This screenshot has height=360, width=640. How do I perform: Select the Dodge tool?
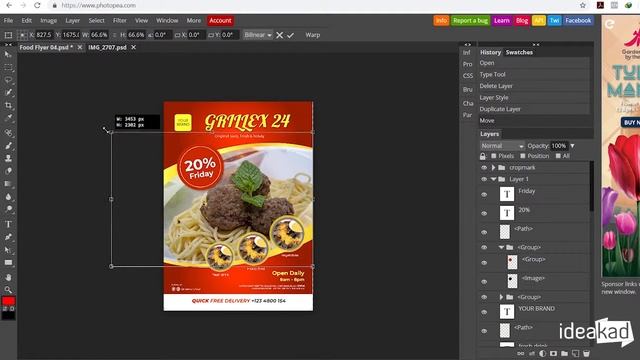(8, 209)
